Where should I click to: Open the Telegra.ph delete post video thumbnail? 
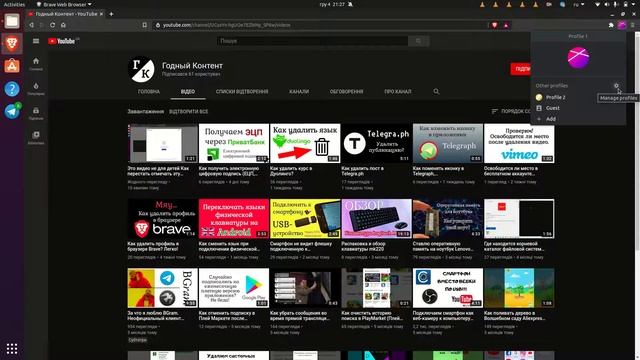(x=376, y=143)
